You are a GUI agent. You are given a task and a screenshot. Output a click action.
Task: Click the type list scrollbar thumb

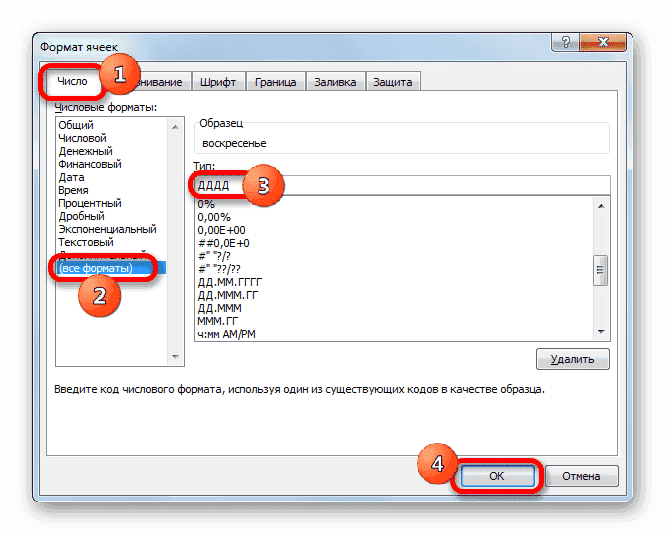click(601, 270)
